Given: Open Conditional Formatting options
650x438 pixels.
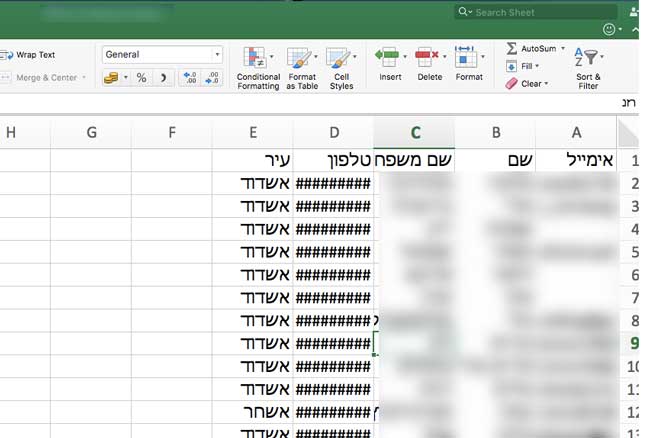Looking at the screenshot, I should [258, 67].
